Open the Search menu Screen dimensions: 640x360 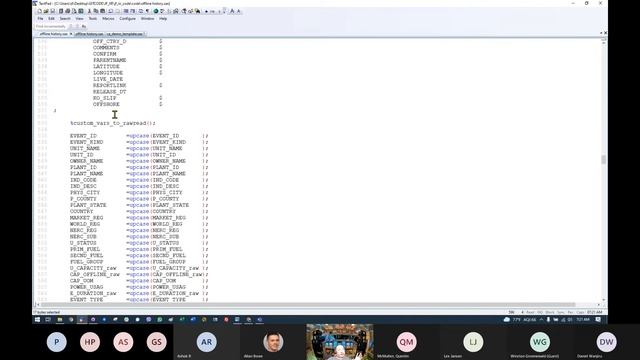tap(65, 19)
